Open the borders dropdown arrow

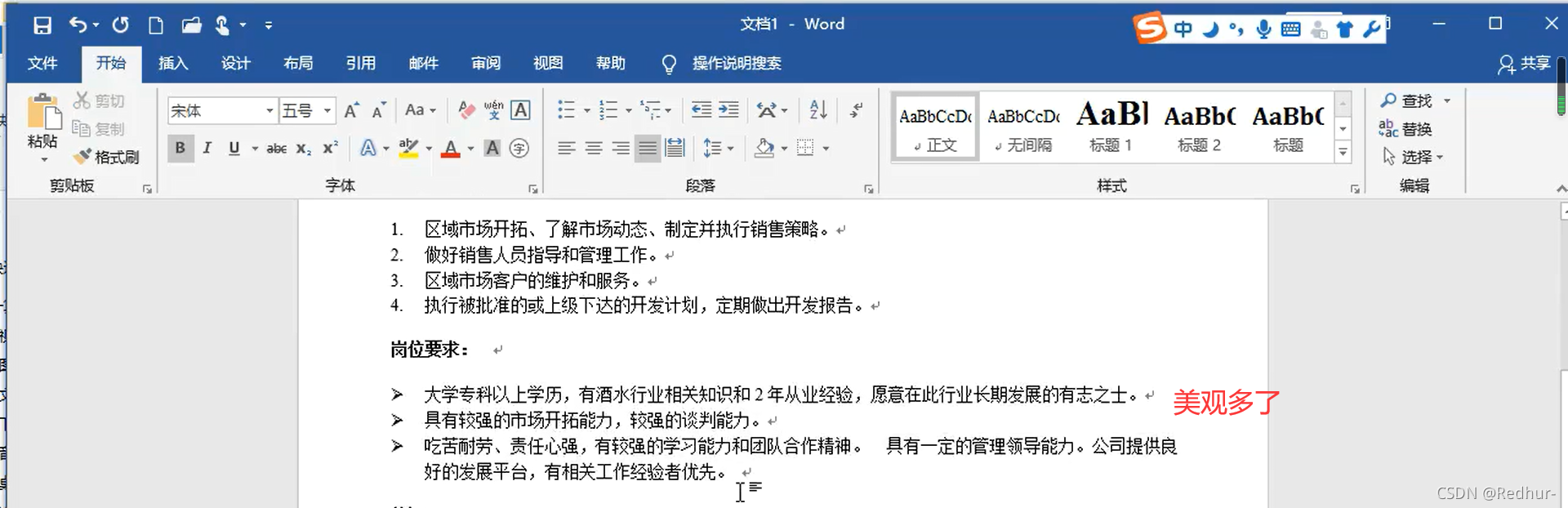[x=826, y=149]
